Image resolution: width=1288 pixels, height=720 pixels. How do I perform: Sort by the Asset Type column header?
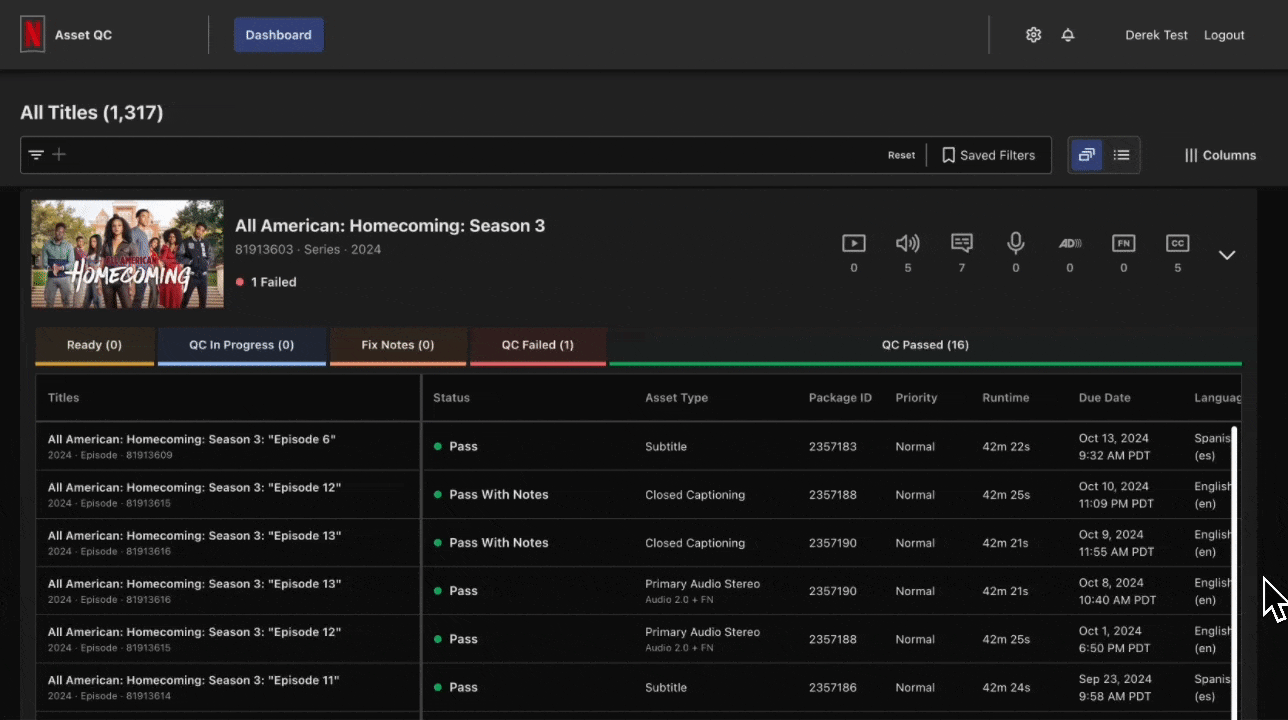click(676, 398)
